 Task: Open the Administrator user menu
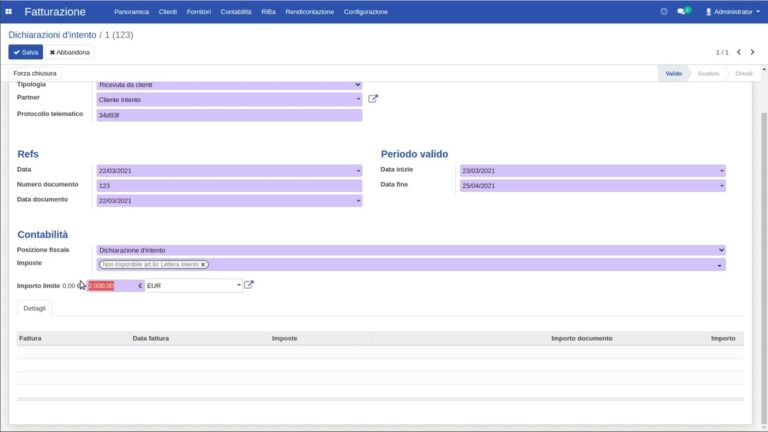point(732,11)
